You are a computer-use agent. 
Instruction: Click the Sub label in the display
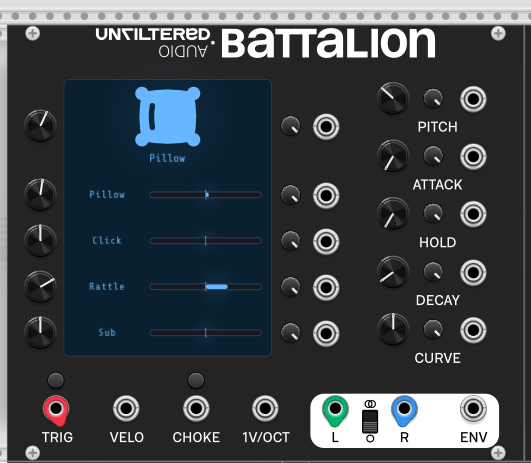point(107,333)
